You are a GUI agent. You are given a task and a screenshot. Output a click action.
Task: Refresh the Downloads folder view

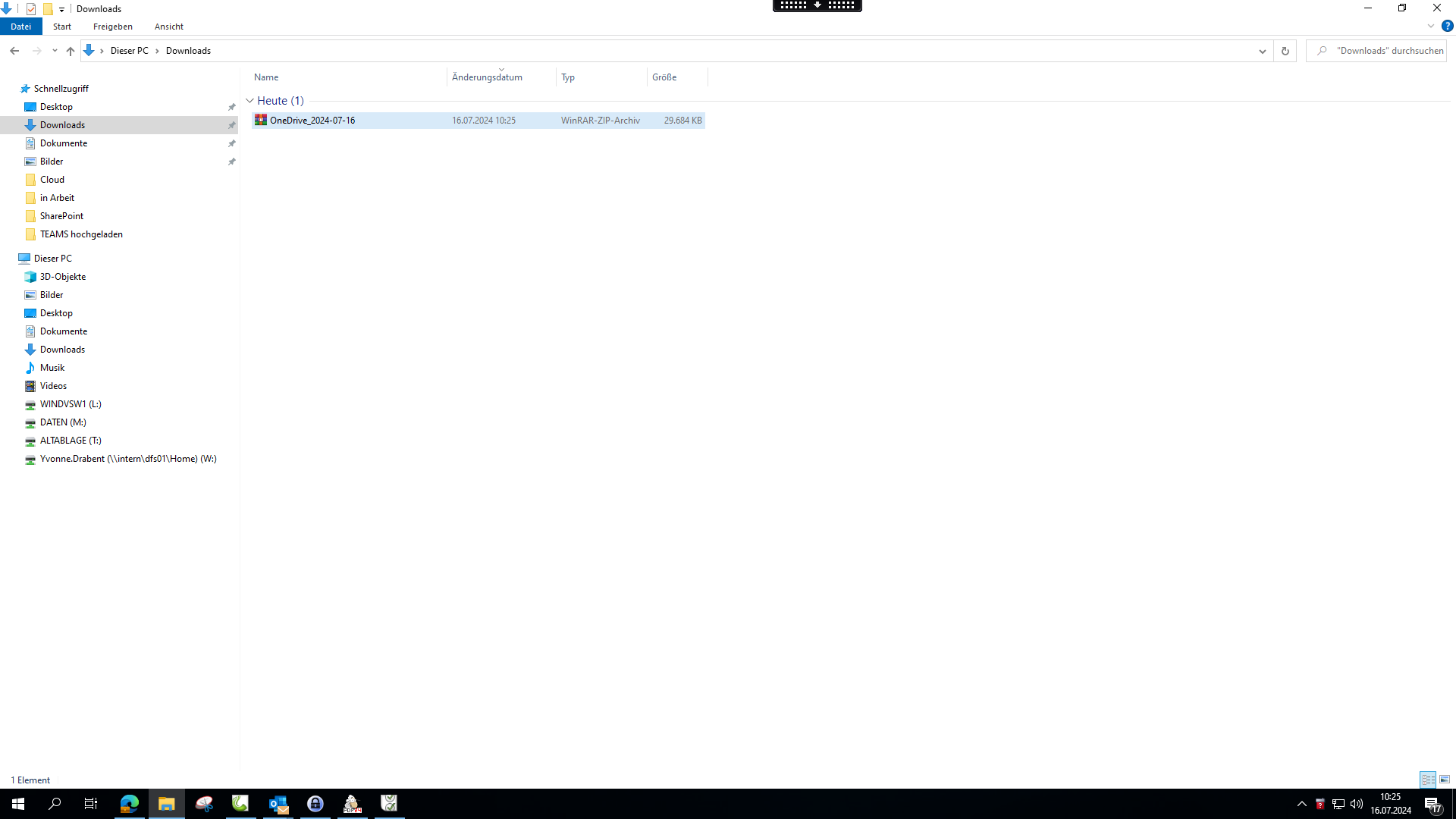click(1285, 51)
